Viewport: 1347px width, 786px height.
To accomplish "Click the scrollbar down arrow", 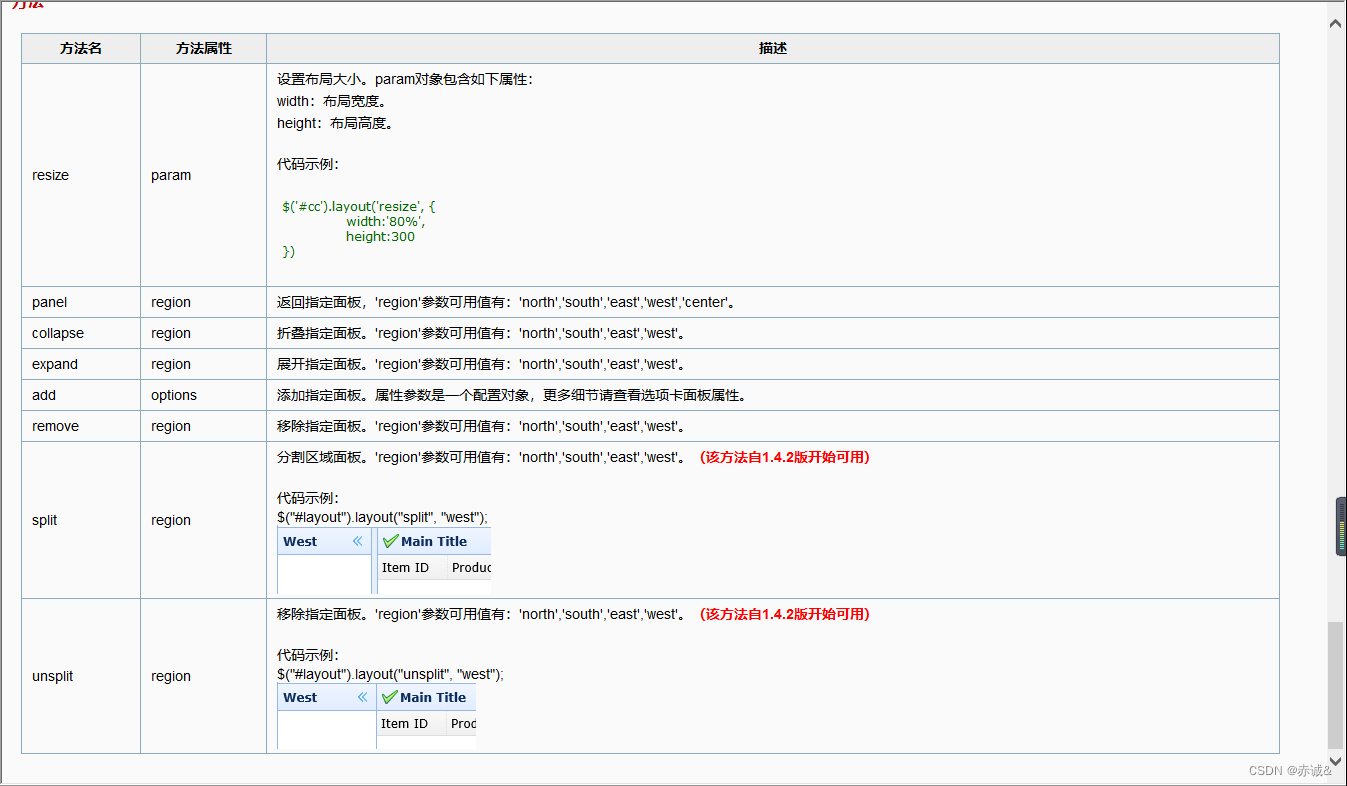I will [x=1335, y=761].
